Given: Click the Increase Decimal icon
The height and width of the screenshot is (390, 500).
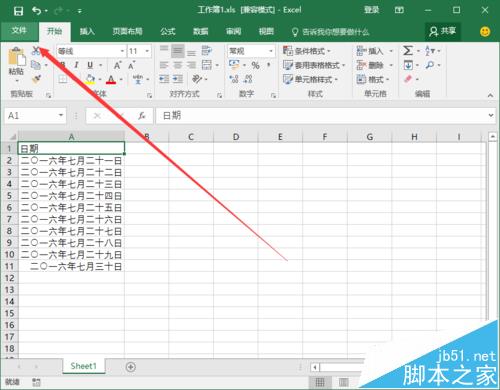Looking at the screenshot, I should 234,79.
